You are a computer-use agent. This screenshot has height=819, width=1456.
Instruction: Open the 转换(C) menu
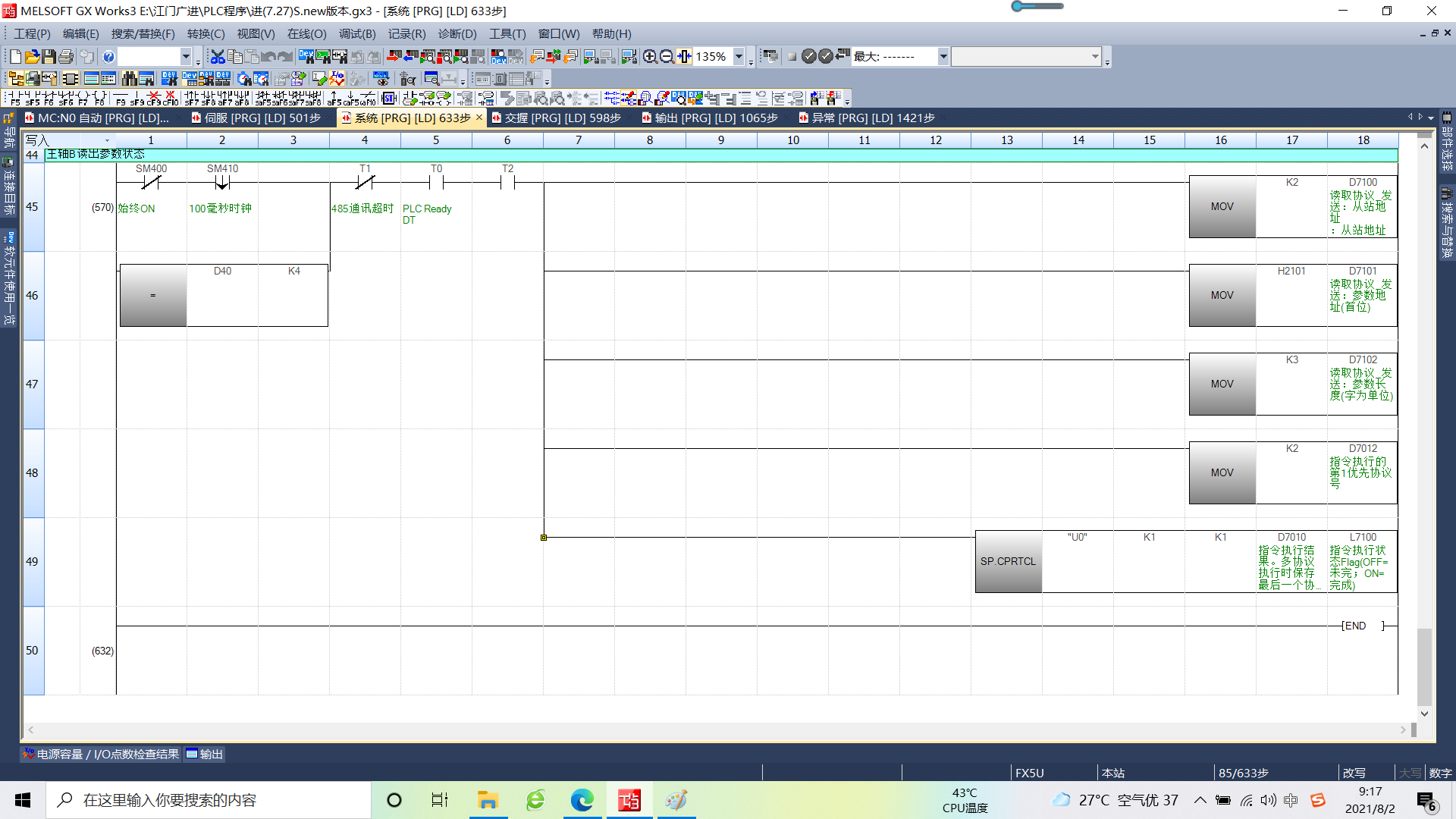(206, 34)
